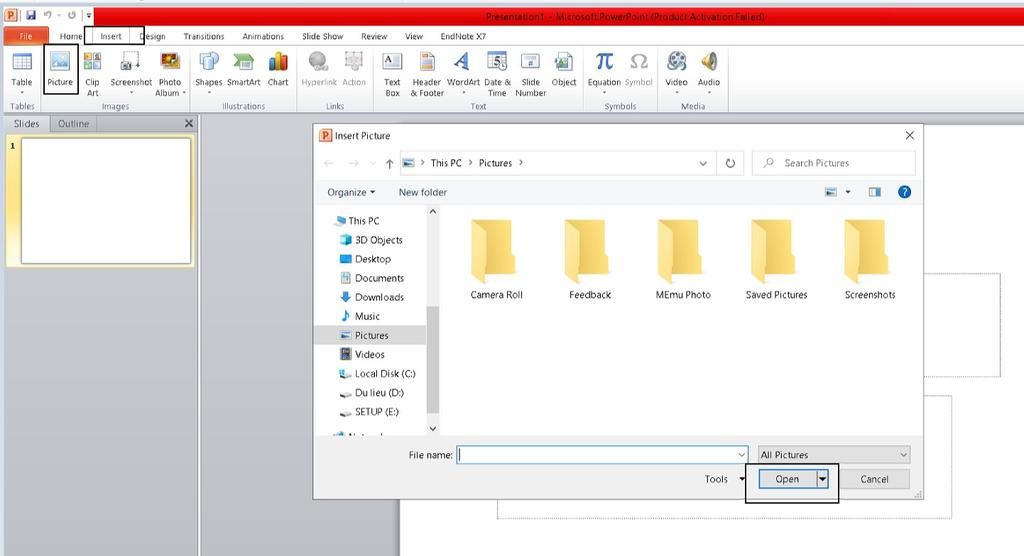Click the Save icon in quick access toolbar
1024x556 pixels.
pos(30,14)
